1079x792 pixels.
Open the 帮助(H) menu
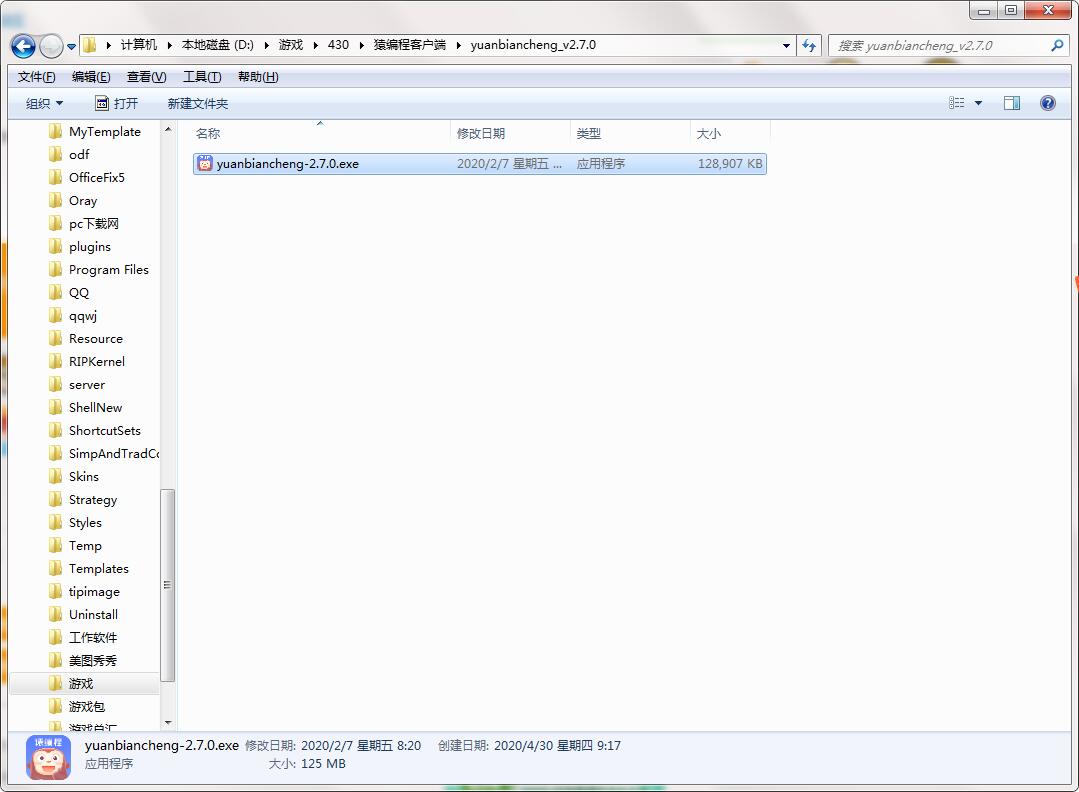tap(258, 76)
